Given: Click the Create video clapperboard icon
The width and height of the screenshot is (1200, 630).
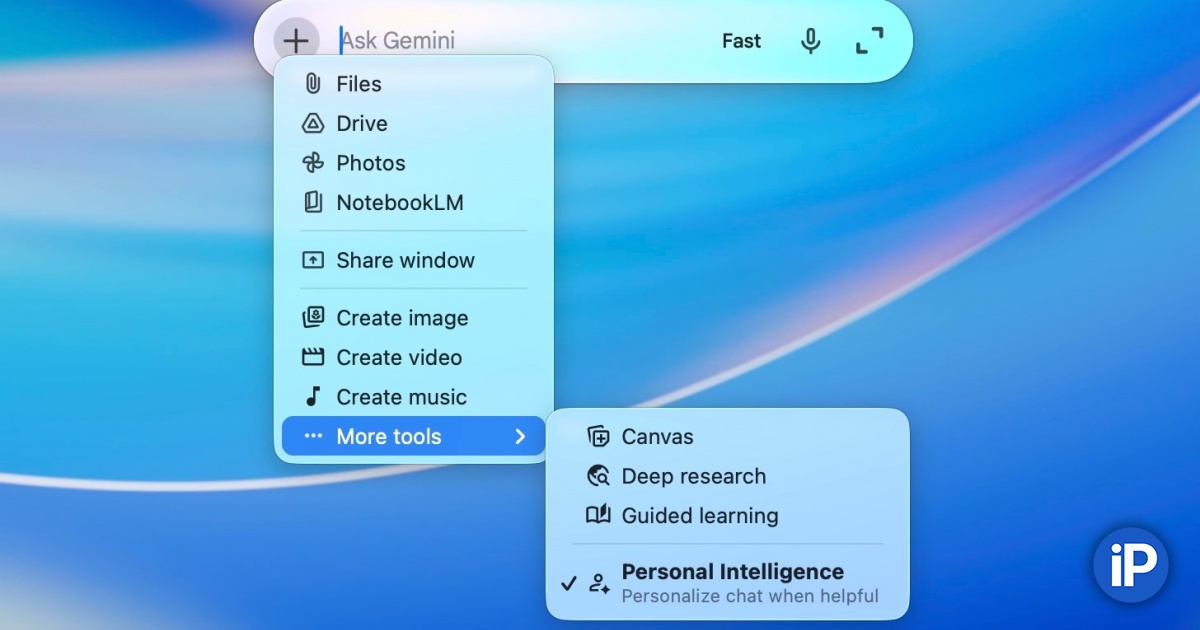Looking at the screenshot, I should coord(313,357).
